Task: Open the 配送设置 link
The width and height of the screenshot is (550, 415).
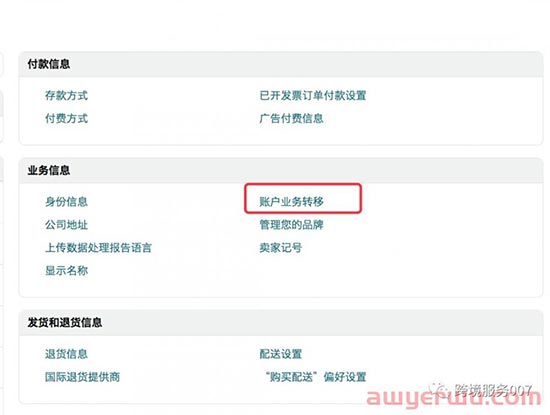Action: pos(281,354)
